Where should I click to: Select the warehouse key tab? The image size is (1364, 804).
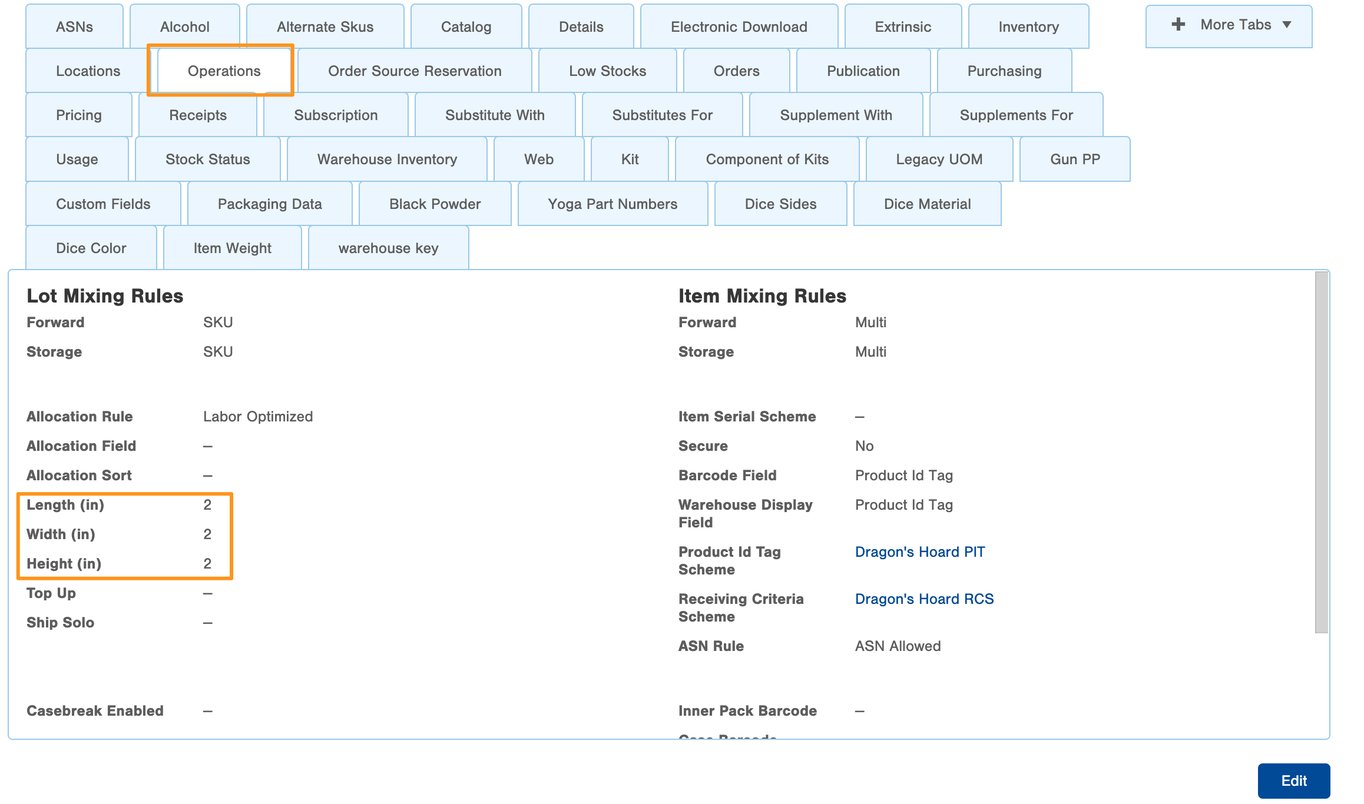click(x=388, y=248)
